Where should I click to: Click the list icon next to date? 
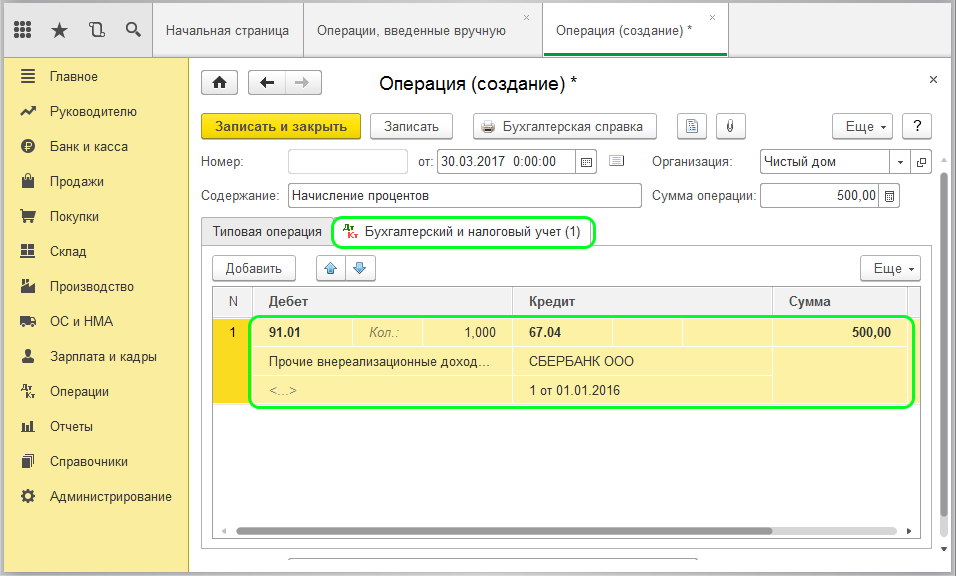pyautogui.click(x=616, y=161)
